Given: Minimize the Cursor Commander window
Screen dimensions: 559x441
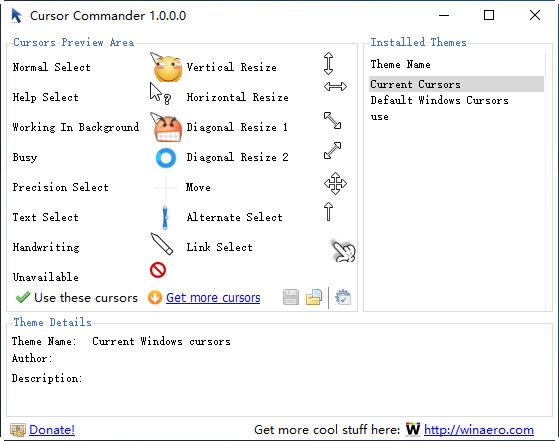Looking at the screenshot, I should 444,15.
